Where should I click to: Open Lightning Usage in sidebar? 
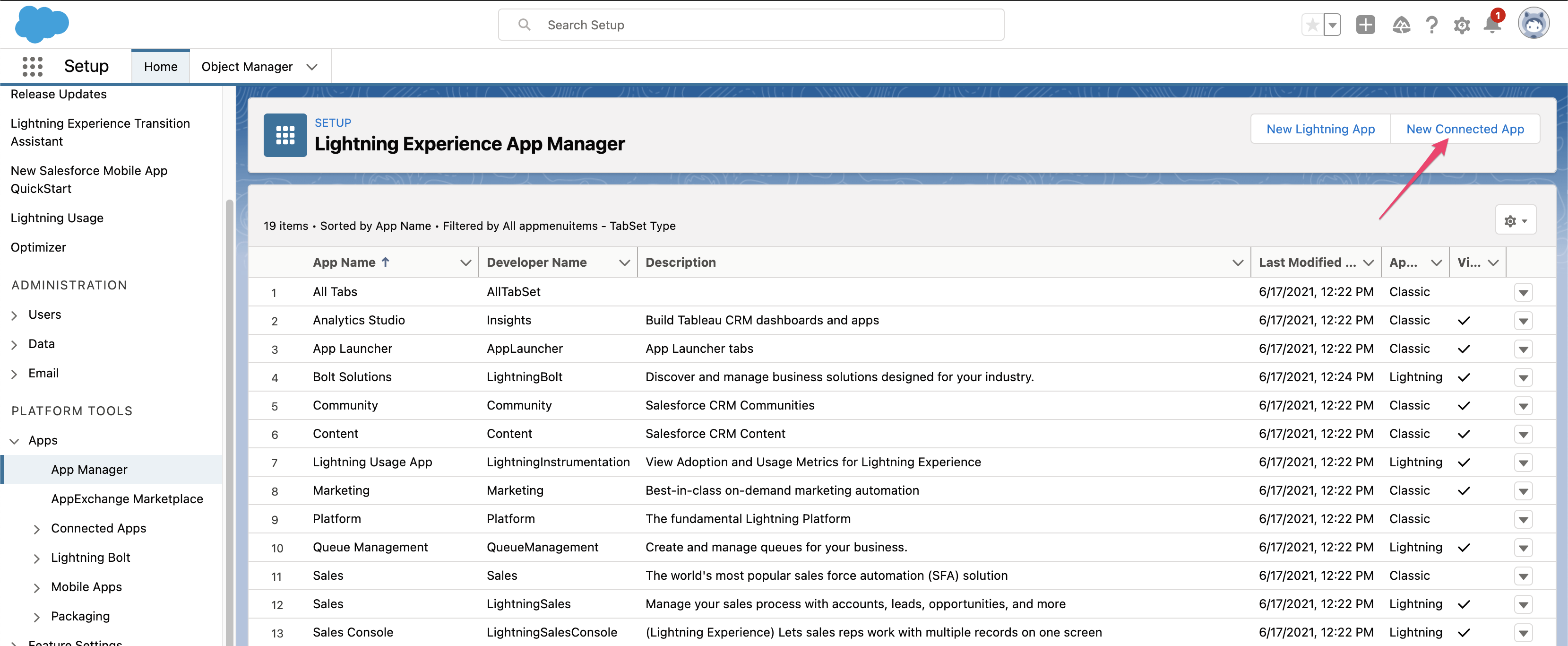pyautogui.click(x=57, y=218)
